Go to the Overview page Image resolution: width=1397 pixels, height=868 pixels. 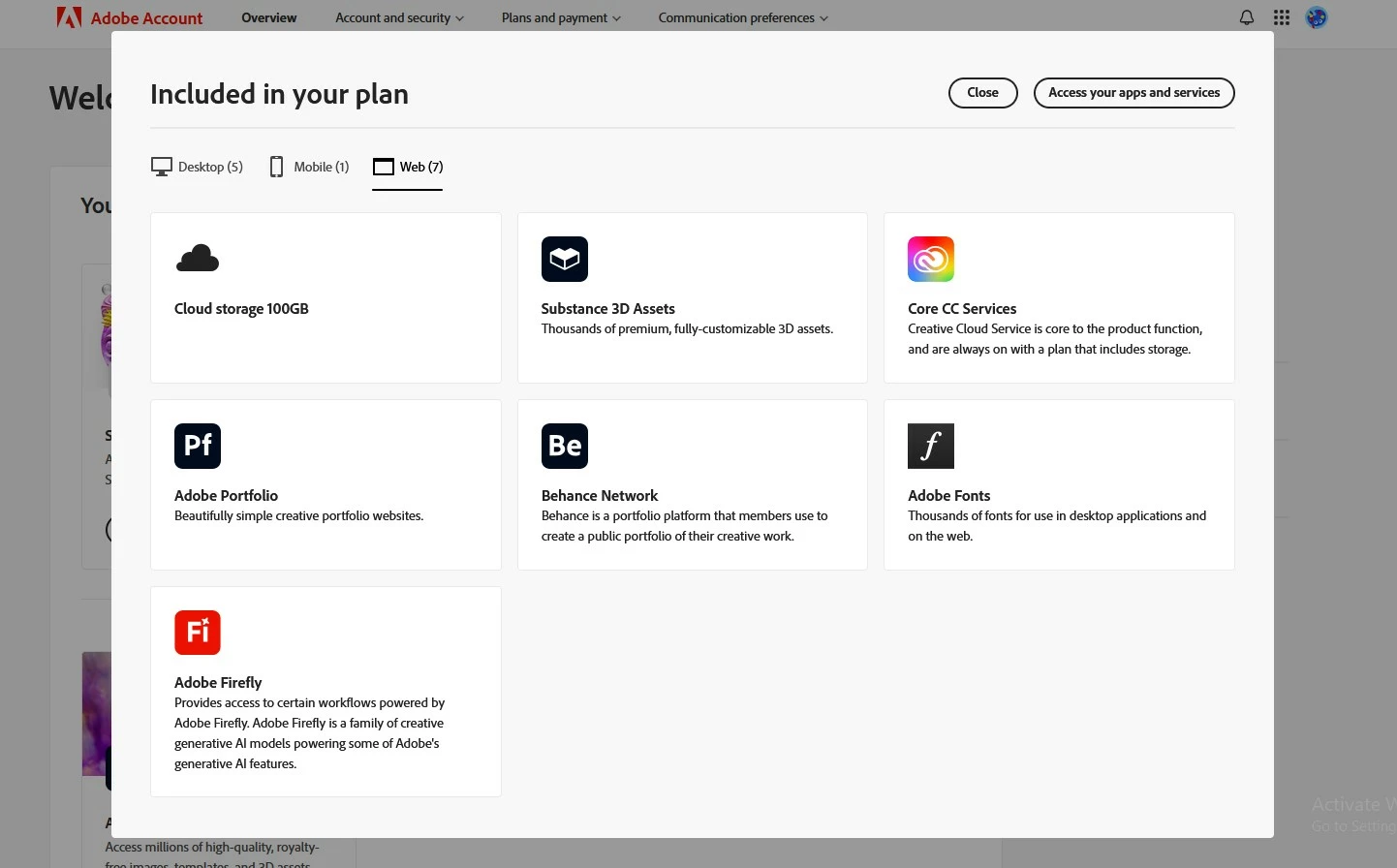pos(269,17)
